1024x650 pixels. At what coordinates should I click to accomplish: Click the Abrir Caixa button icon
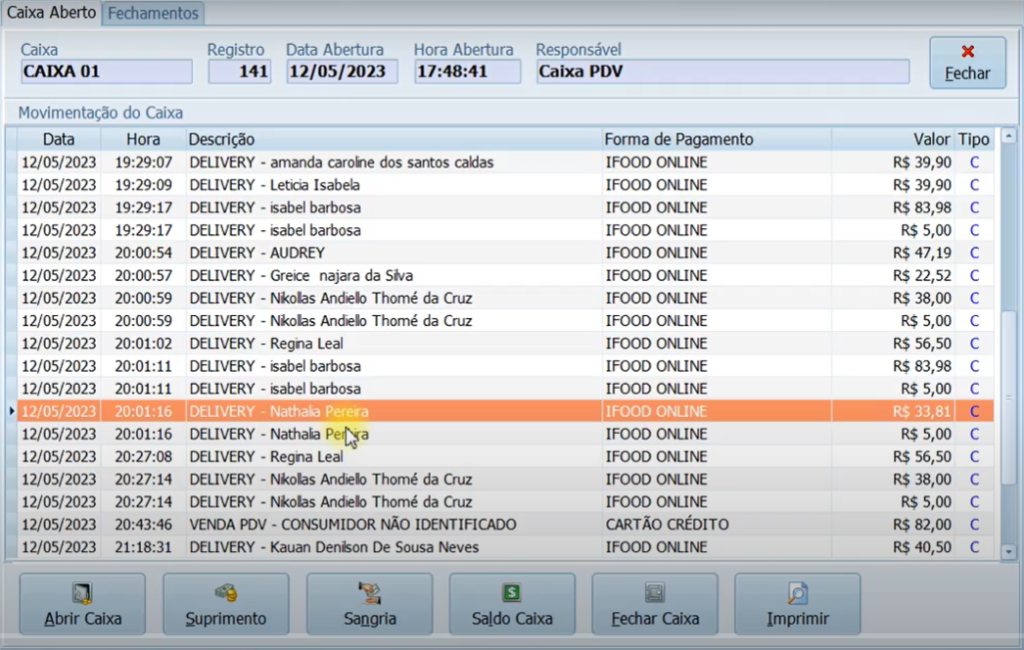(82, 594)
